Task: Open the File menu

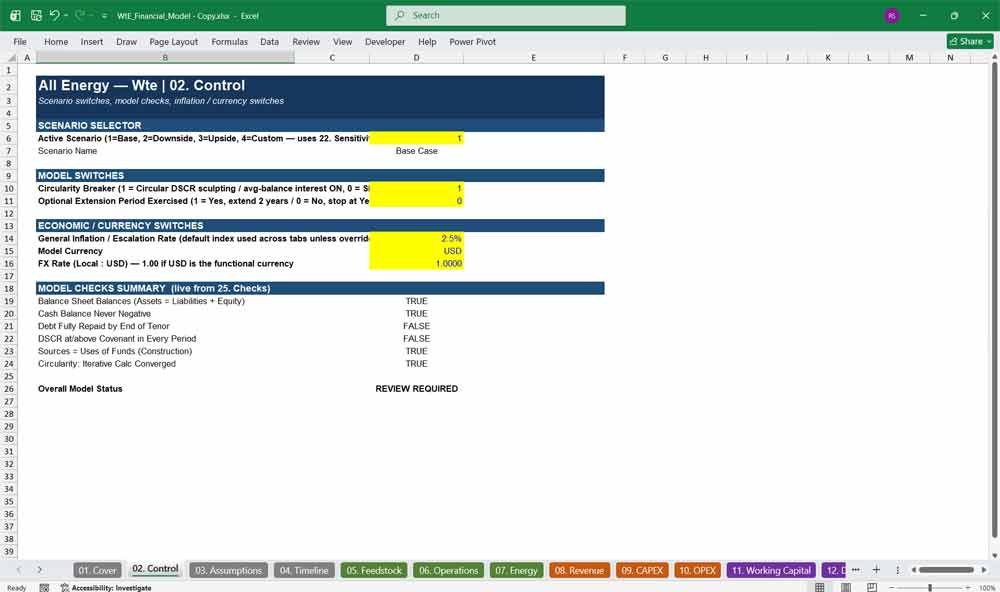Action: point(20,41)
